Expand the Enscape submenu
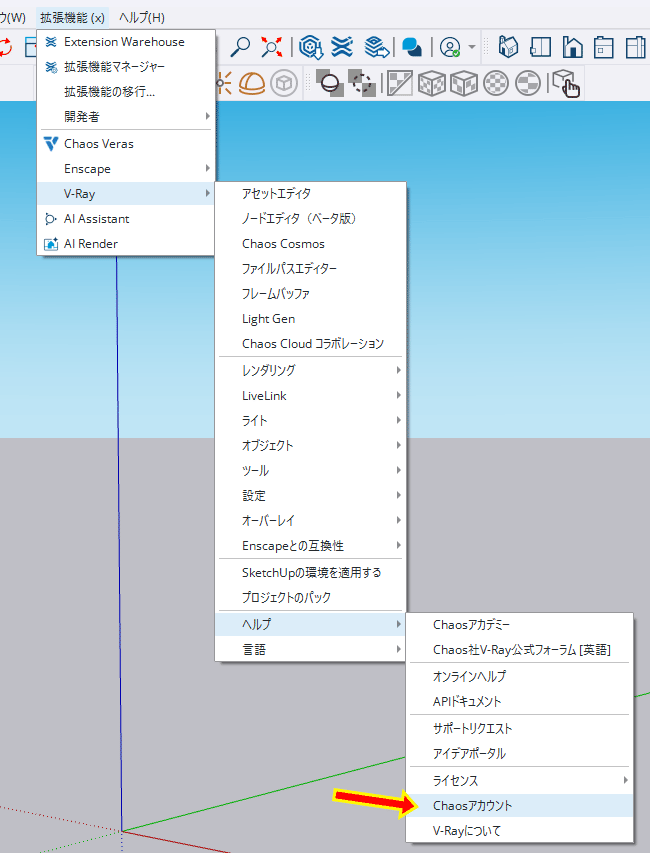The image size is (650, 853). 126,169
